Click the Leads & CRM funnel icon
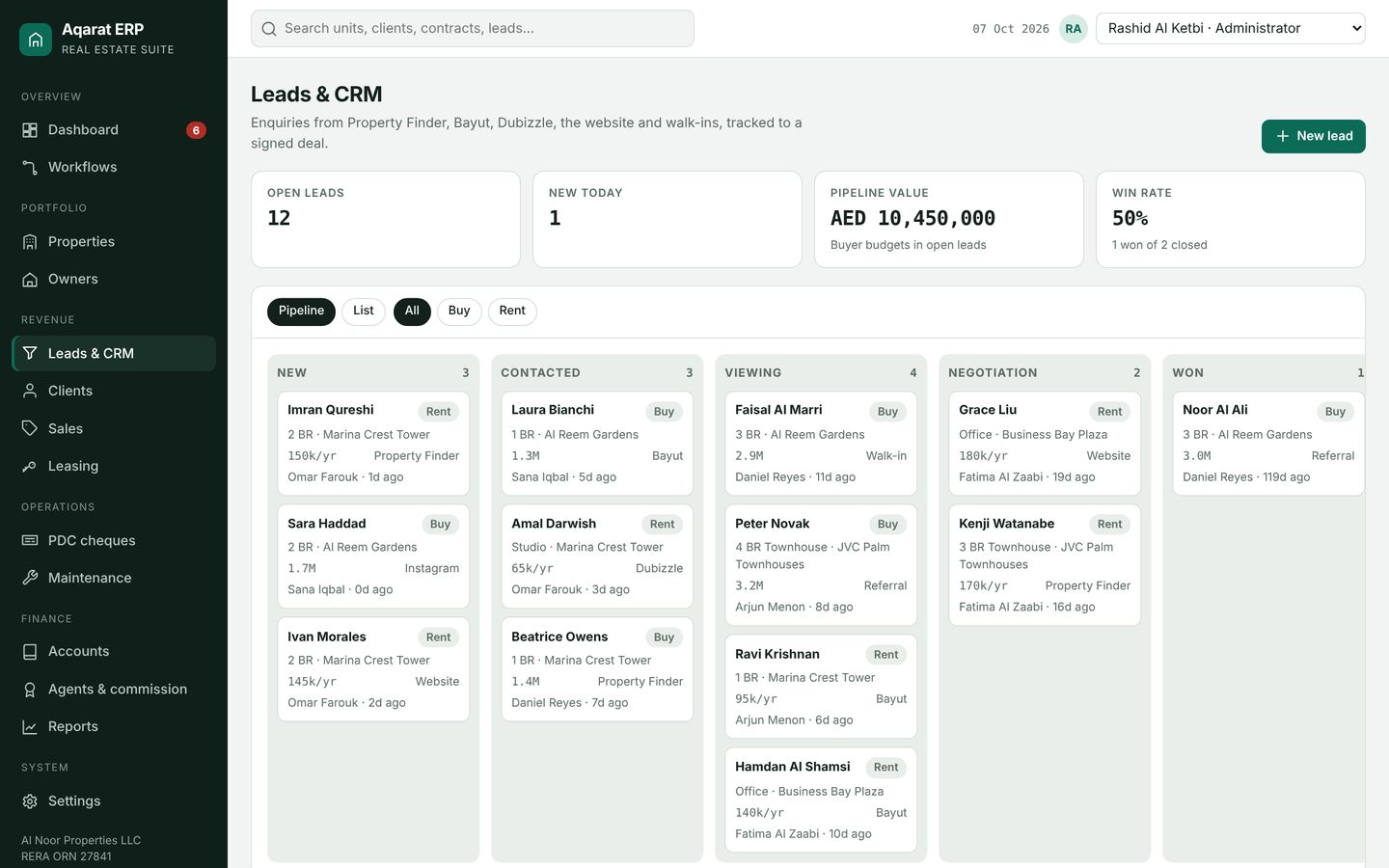This screenshot has width=1389, height=868. 30,354
